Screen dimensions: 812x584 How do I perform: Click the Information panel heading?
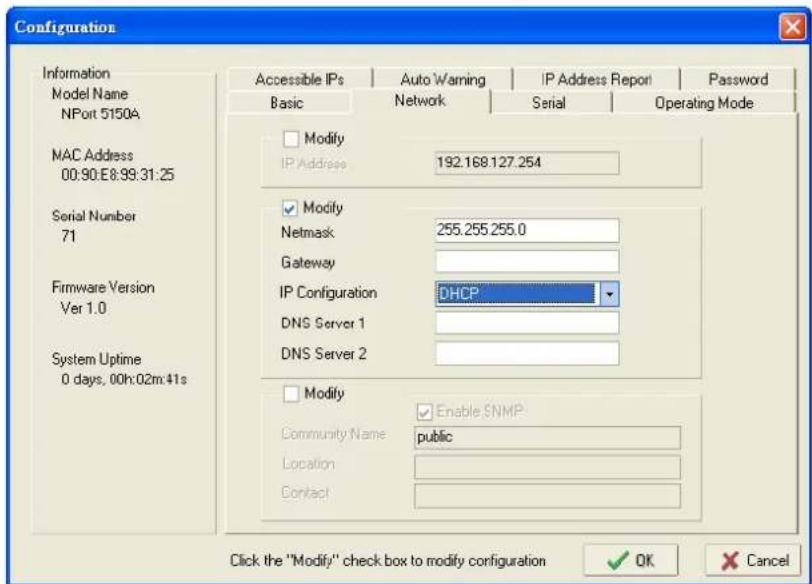[x=76, y=73]
